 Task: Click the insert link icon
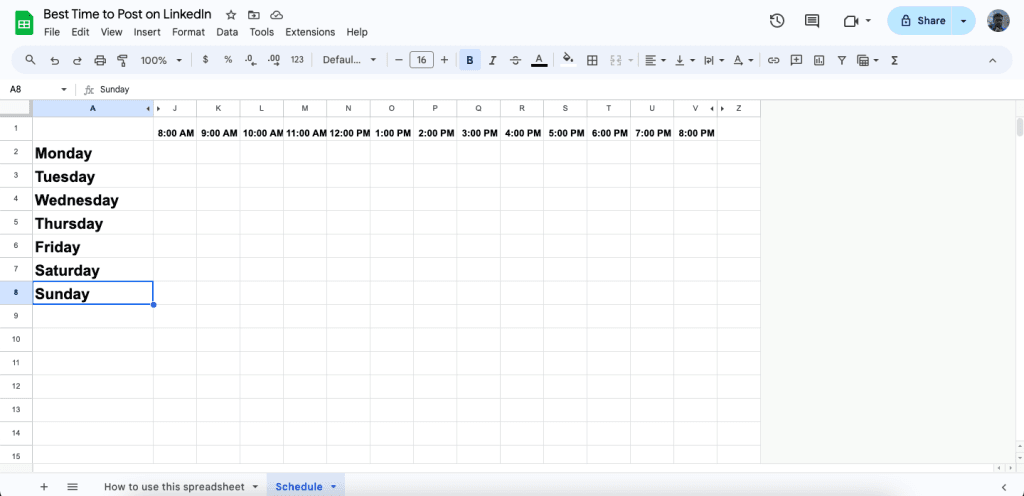[774, 60]
